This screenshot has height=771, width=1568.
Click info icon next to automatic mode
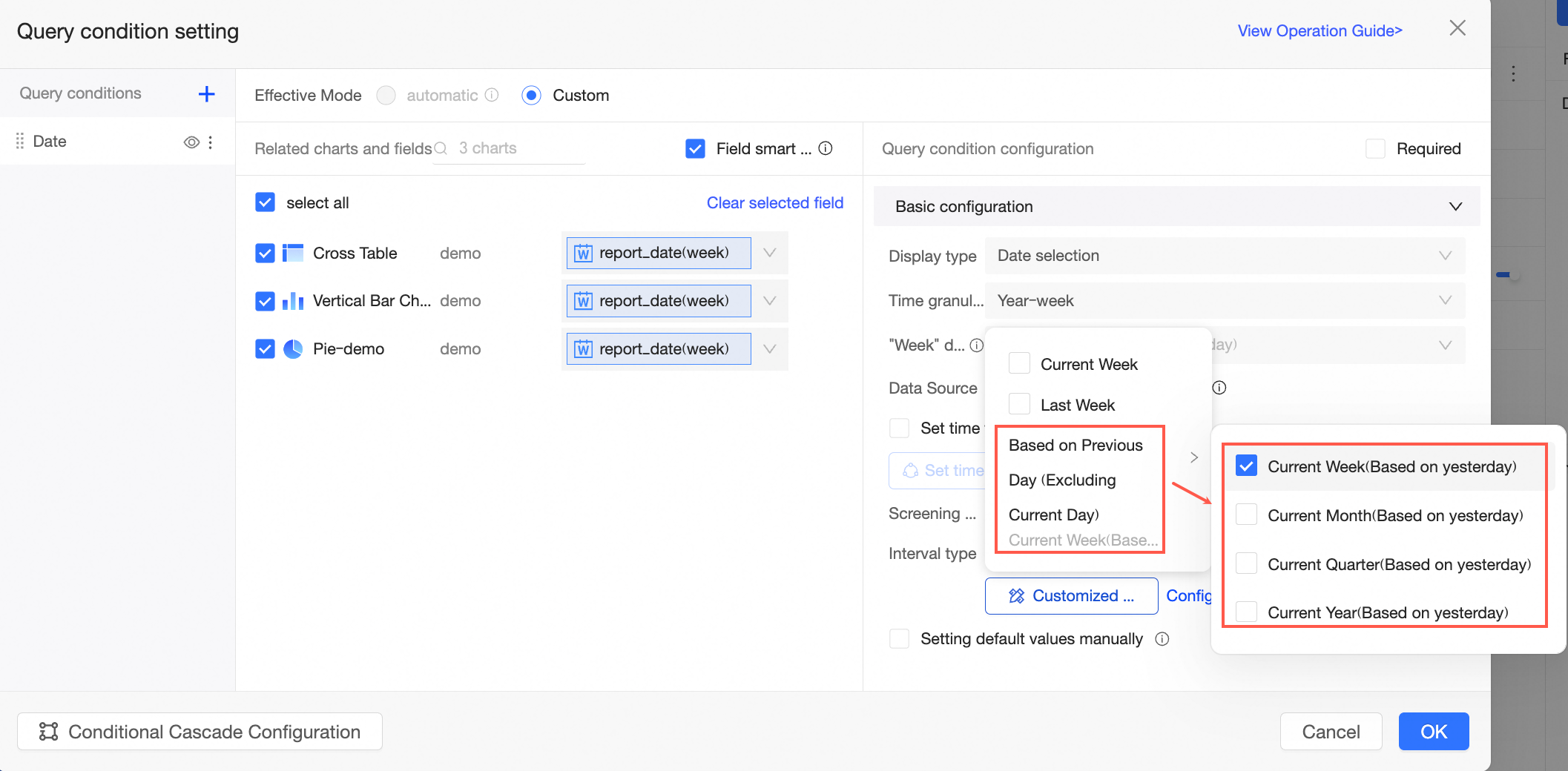pos(492,95)
